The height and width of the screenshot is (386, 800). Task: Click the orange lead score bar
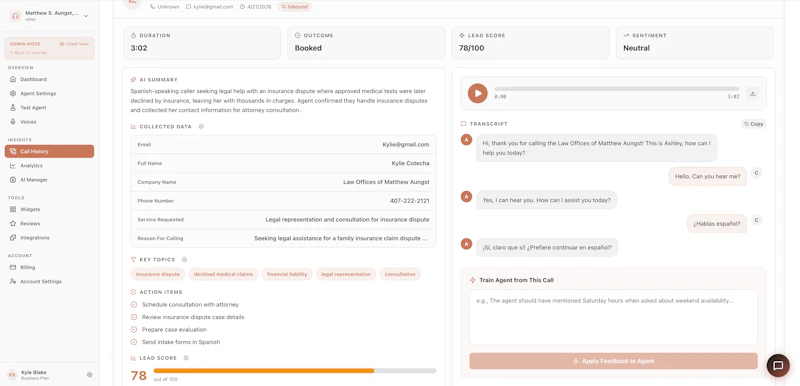264,371
